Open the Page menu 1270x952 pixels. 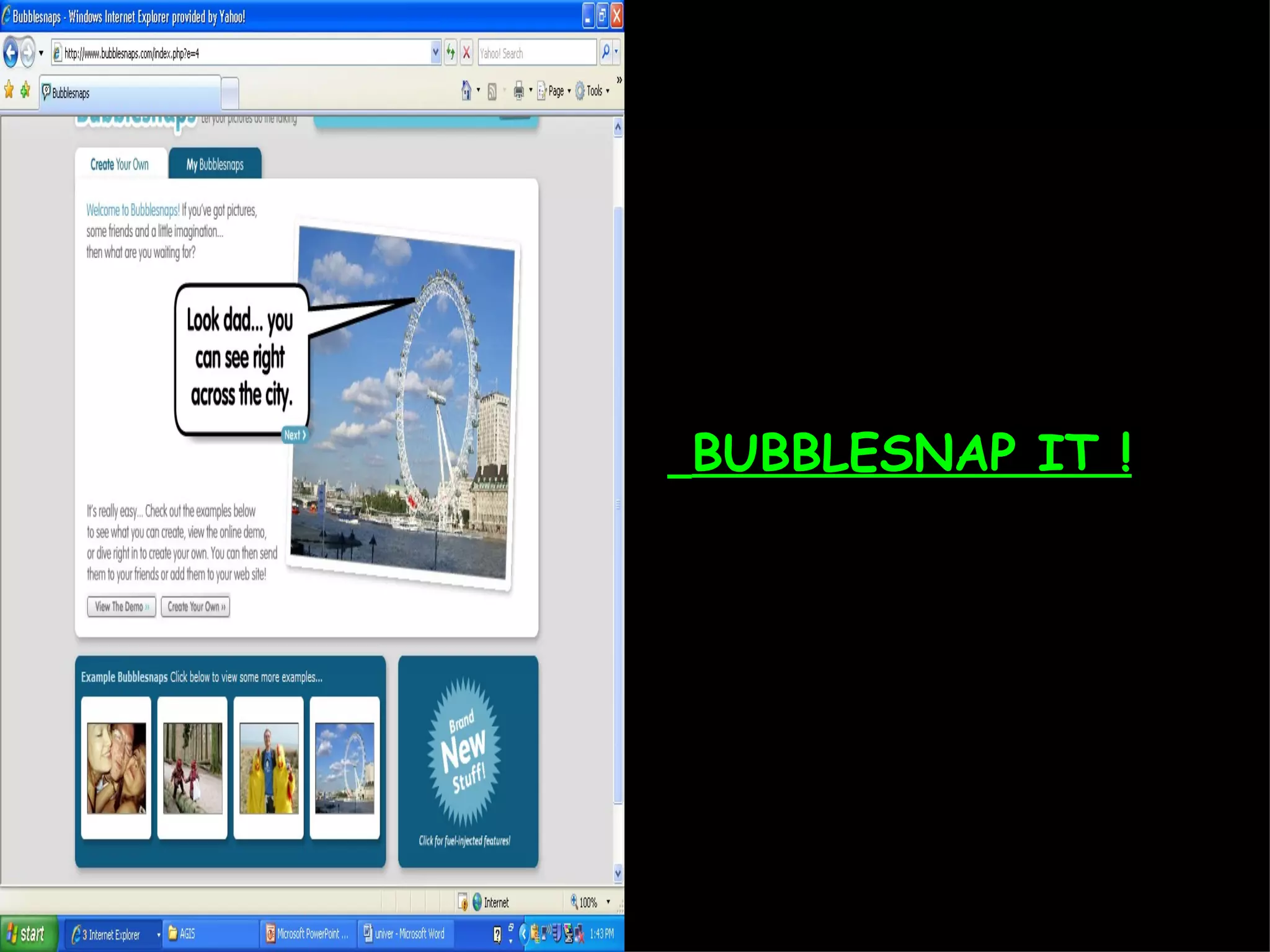554,91
